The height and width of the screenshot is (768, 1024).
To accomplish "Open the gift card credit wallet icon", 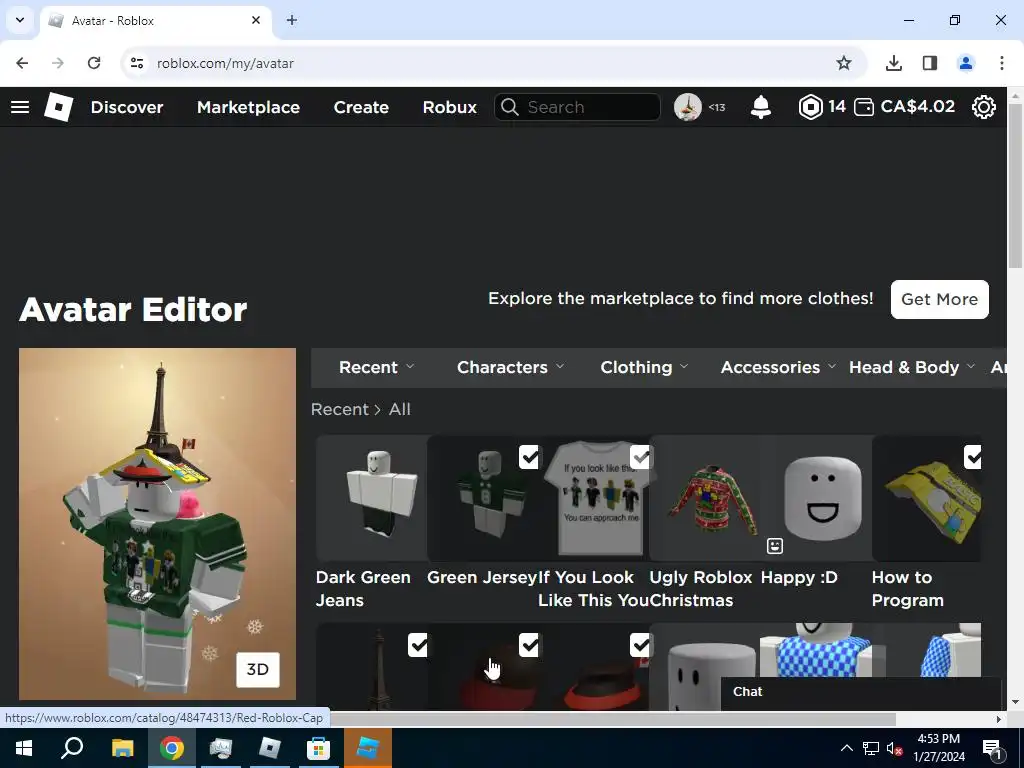I will [863, 107].
